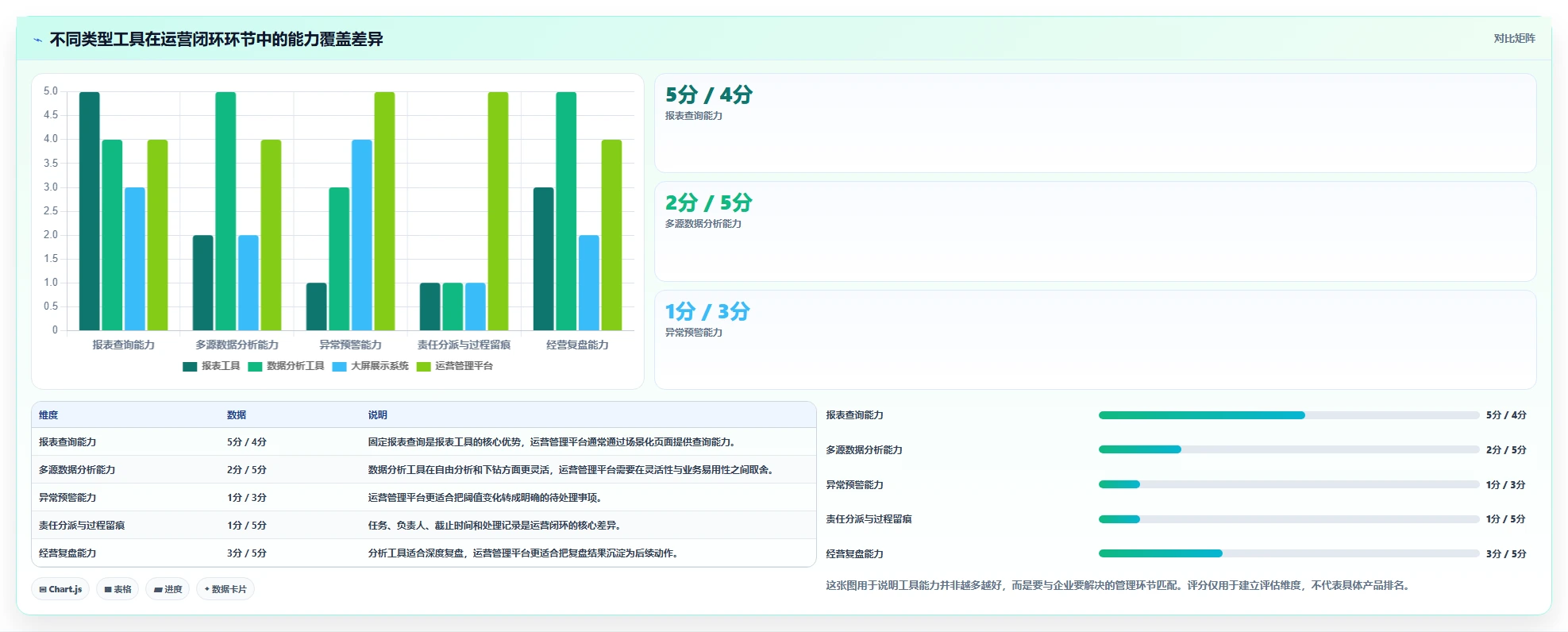Viewport: 1568px width, 632px height.
Task: Click the Chart.js tag icon chip
Action: pos(60,589)
